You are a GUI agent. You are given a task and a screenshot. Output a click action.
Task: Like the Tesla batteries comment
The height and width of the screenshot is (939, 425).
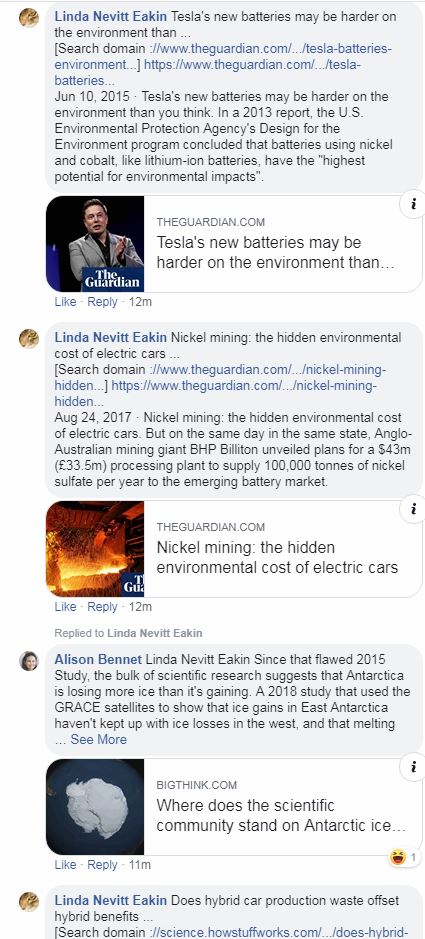click(65, 302)
